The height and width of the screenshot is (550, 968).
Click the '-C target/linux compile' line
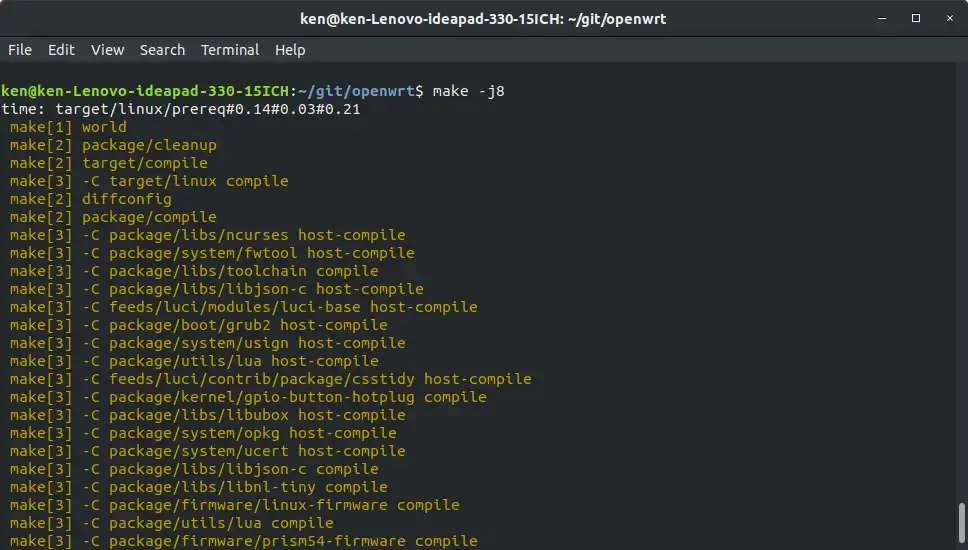[x=149, y=181]
